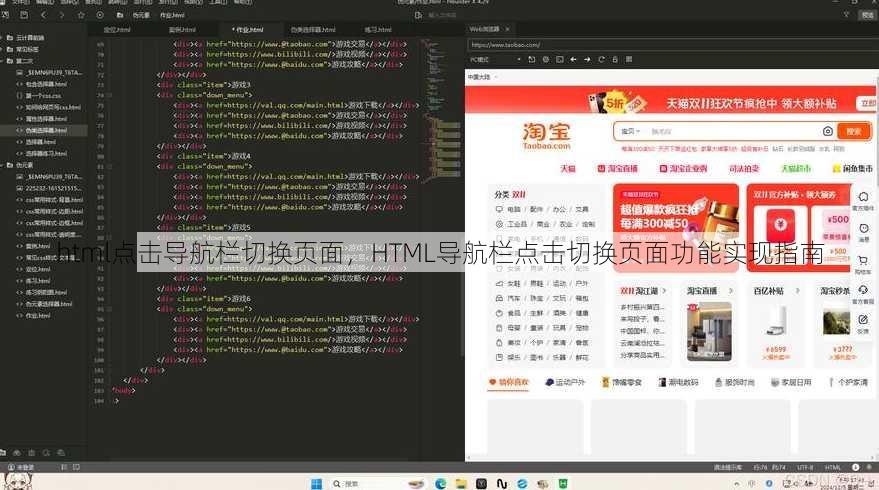Click the save file icon in toolbar
Screen dimensions: 879x490
pos(24,15)
